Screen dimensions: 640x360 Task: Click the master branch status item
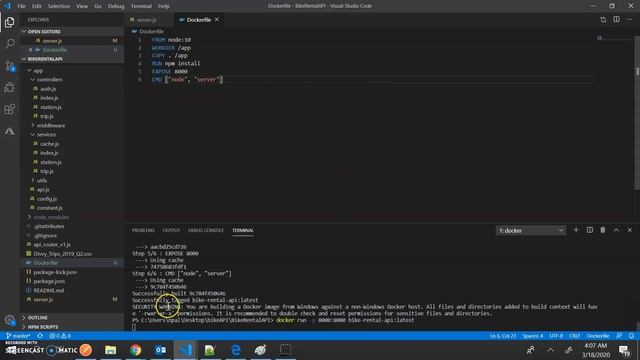[18, 336]
